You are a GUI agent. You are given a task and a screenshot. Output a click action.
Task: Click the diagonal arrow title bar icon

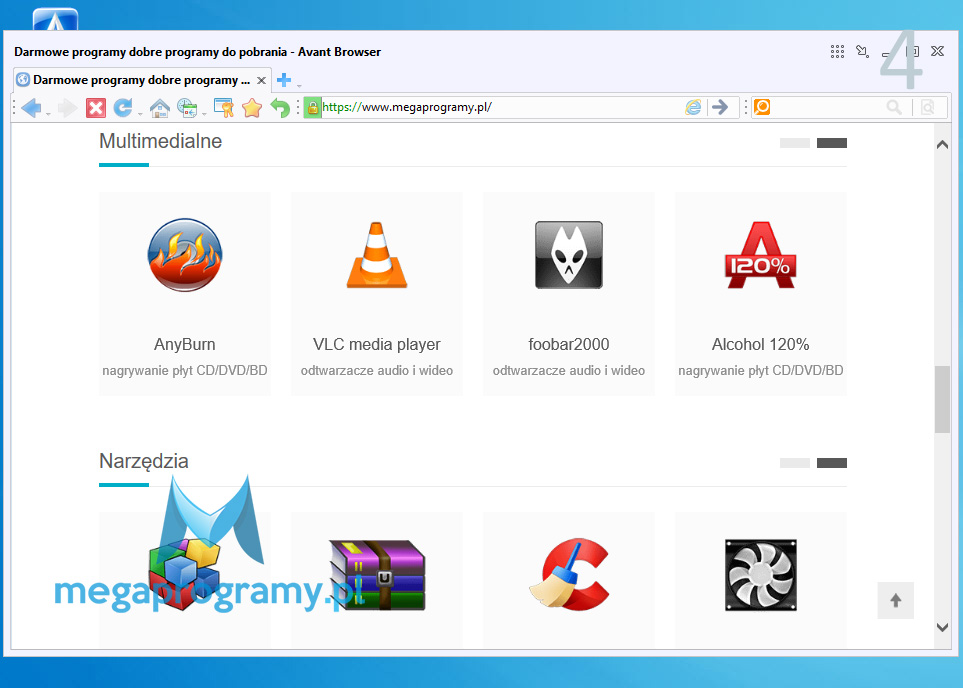point(863,52)
